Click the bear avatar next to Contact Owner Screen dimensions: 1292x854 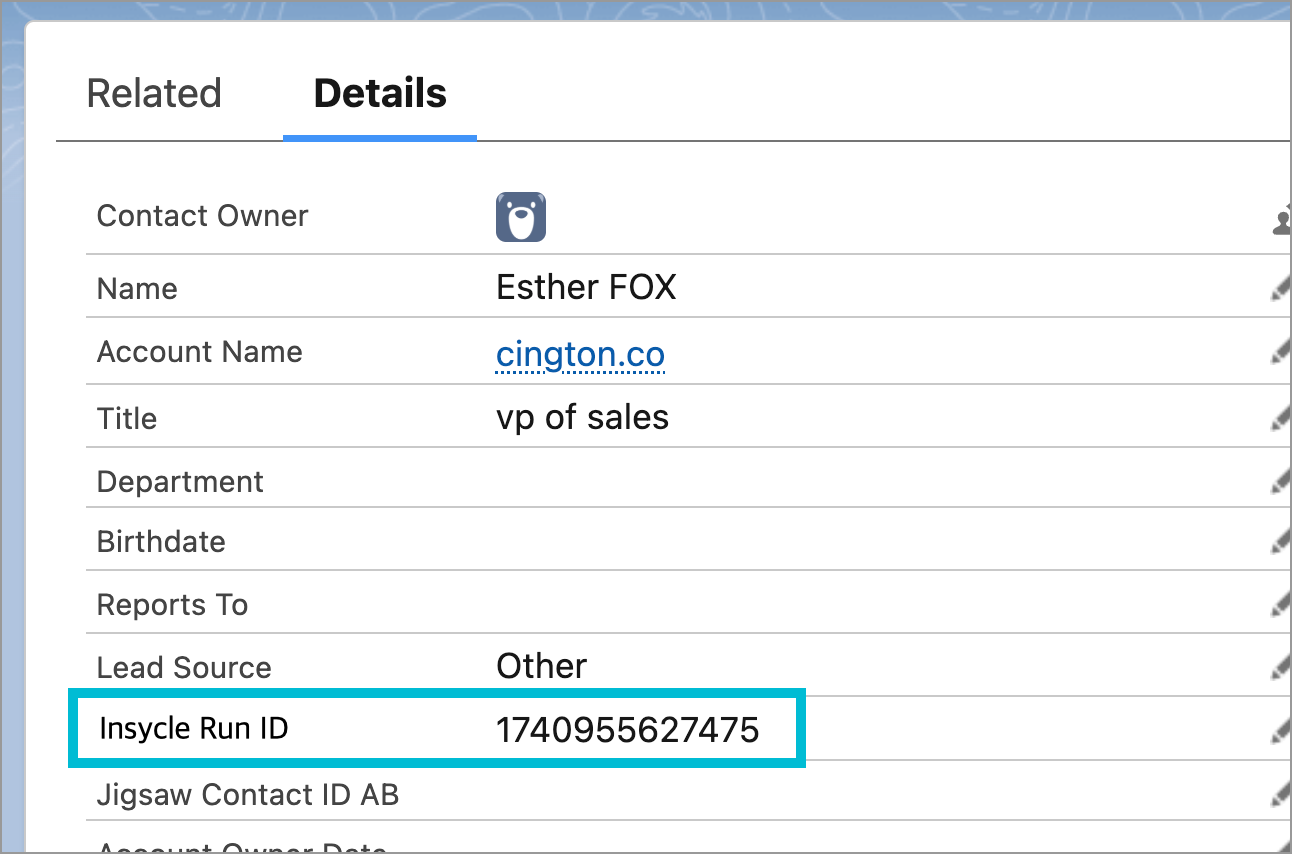tap(520, 216)
